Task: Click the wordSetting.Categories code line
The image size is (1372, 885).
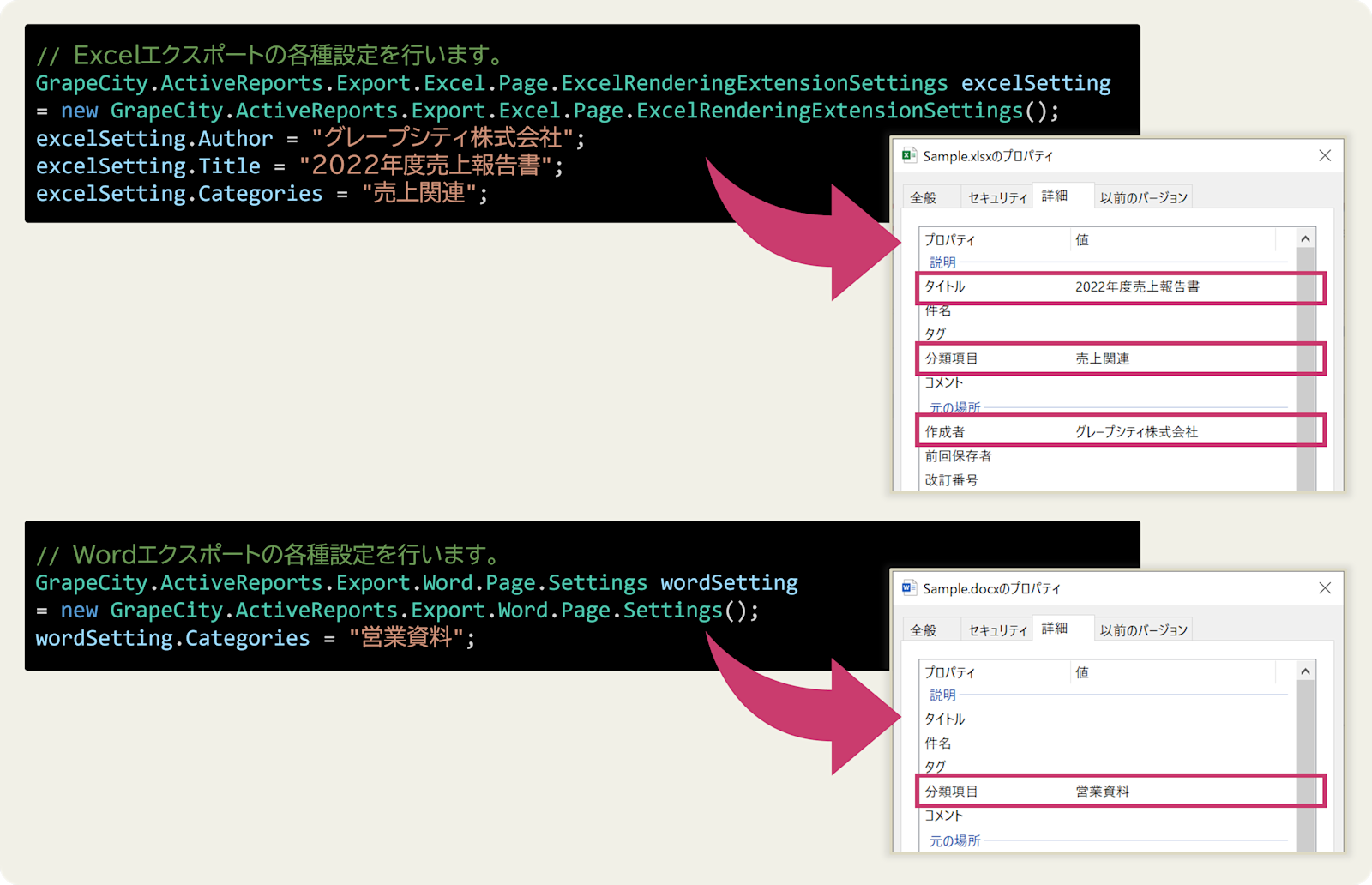Action: click(x=256, y=638)
